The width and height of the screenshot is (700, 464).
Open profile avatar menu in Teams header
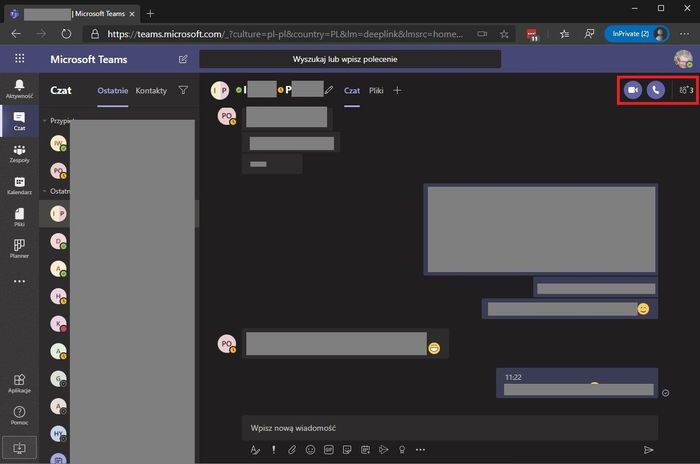[683, 59]
